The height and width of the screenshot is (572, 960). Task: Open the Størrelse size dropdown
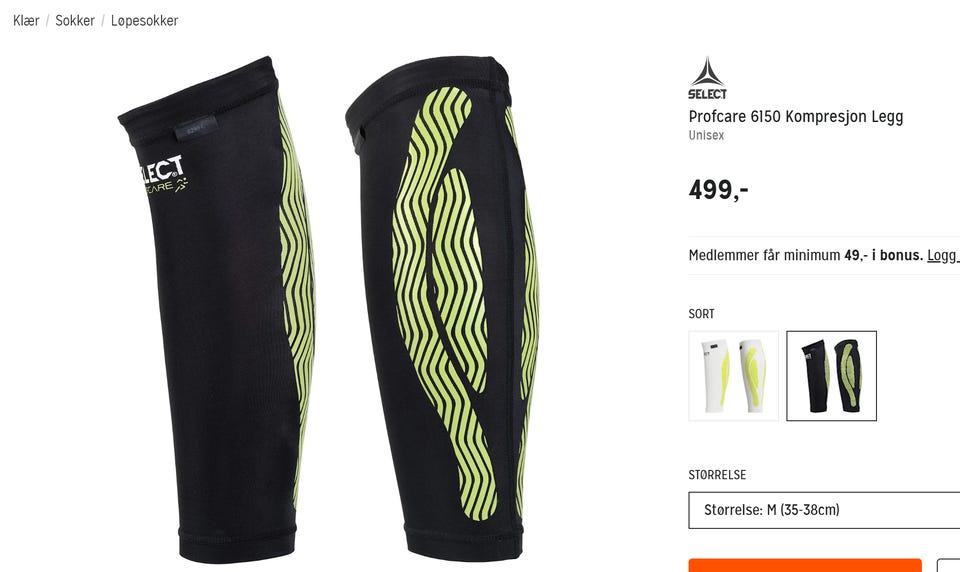tap(824, 510)
